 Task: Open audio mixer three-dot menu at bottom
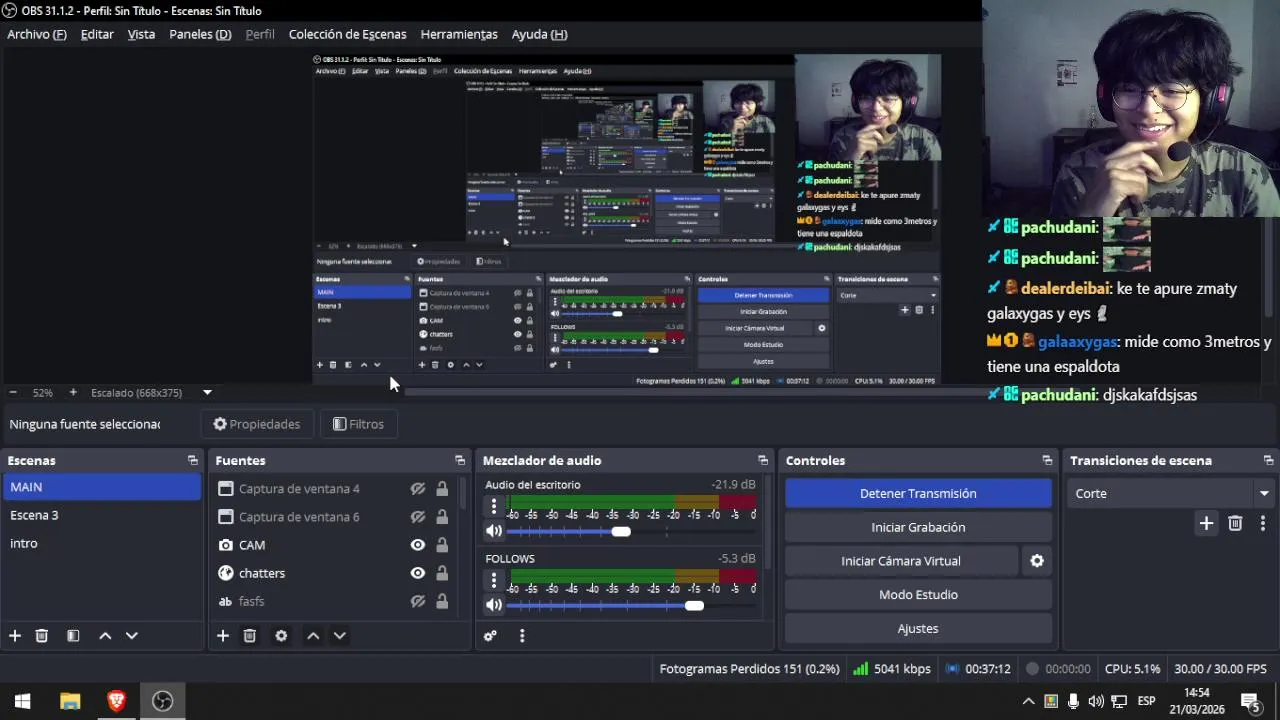pyautogui.click(x=522, y=636)
